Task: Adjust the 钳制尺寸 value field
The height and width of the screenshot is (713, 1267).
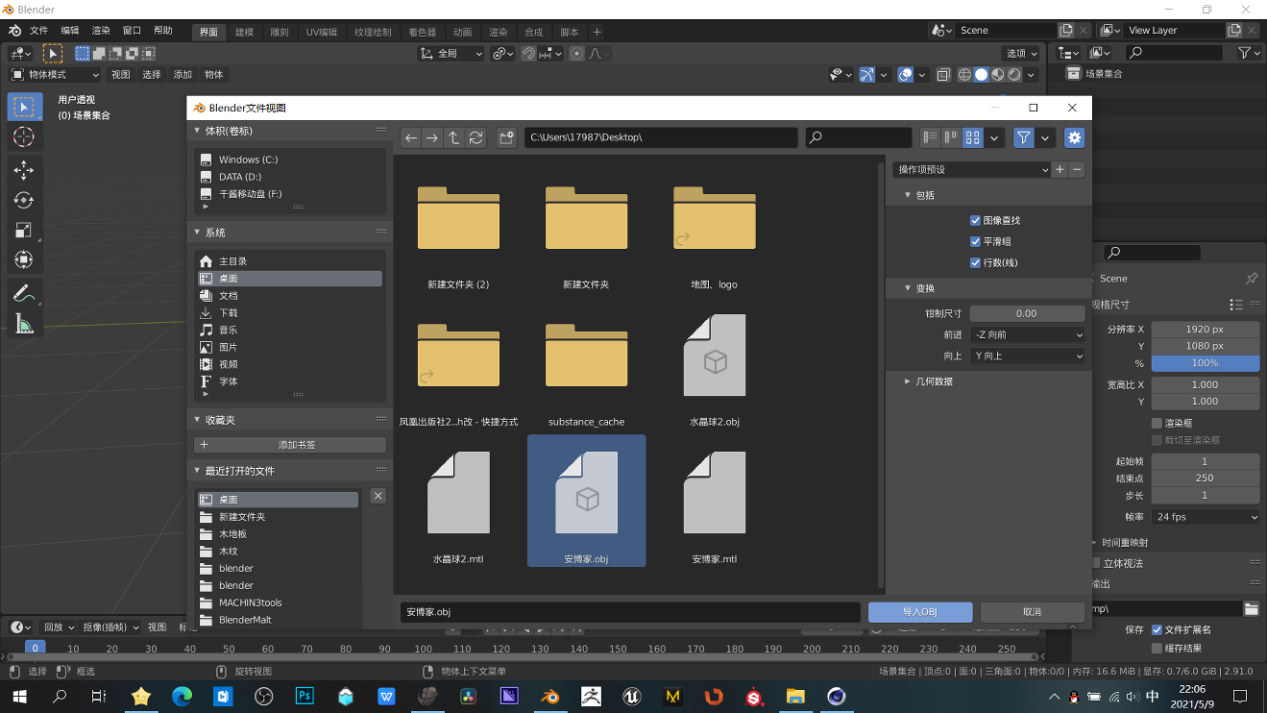Action: pyautogui.click(x=1027, y=313)
